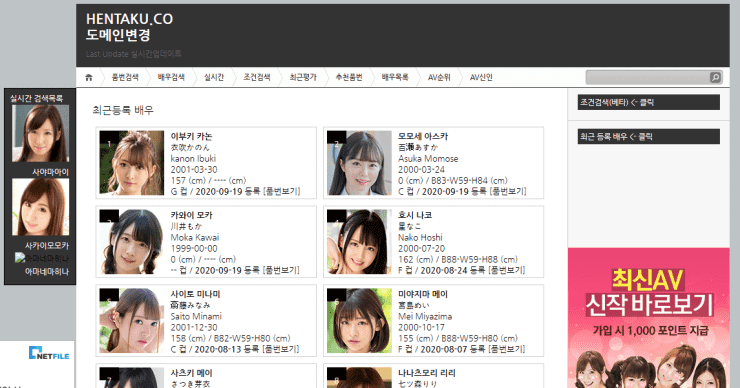This screenshot has height=388, width=740.
Task: Select the 실시간 menu item
Action: pos(214,77)
